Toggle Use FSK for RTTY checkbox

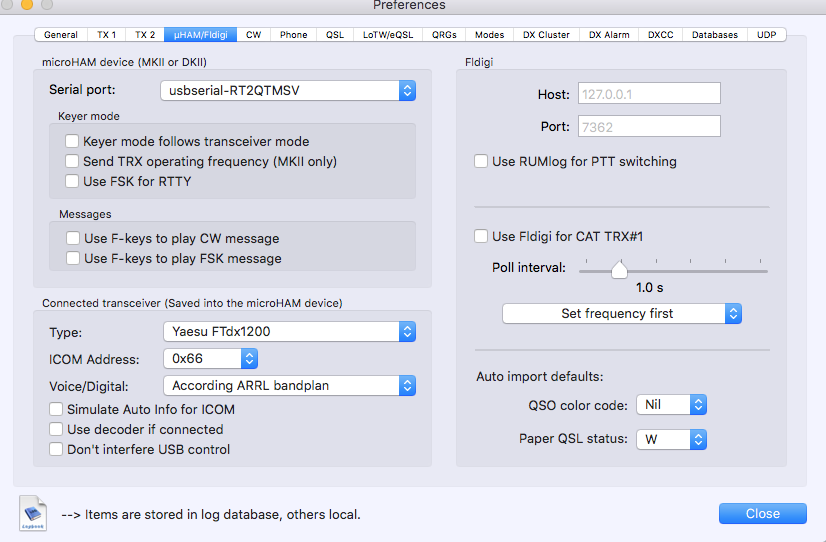click(72, 181)
